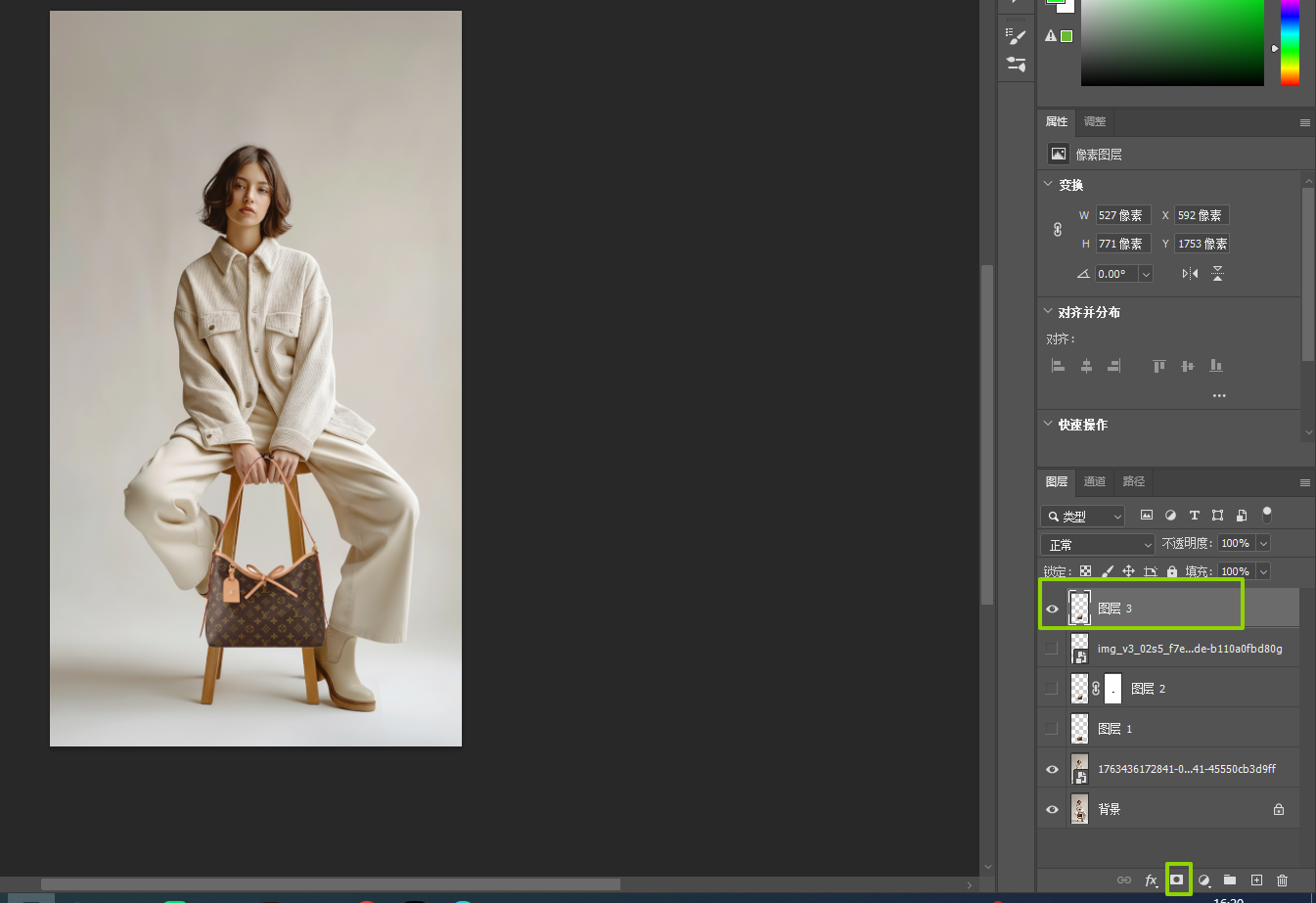Image resolution: width=1316 pixels, height=903 pixels.
Task: Delete layer using the trash icon
Action: point(1282,880)
